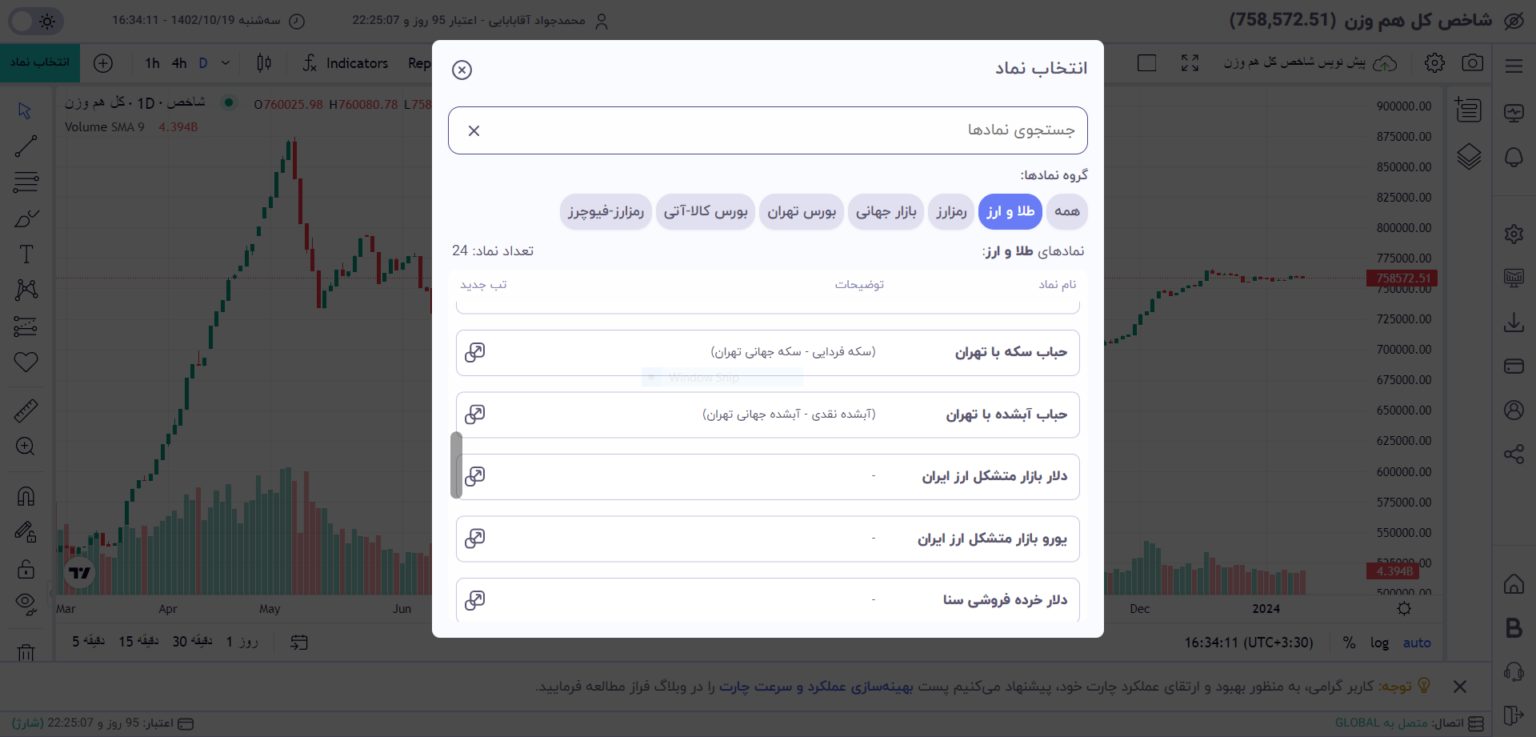Open the alerts bell icon
1536x737 pixels.
pyautogui.click(x=1514, y=156)
